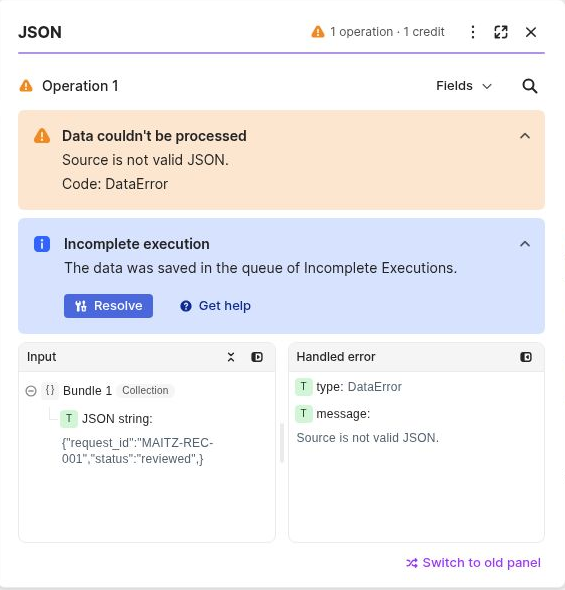565x590 pixels.
Task: Click the curly braces icon of Bundle 1
Action: point(50,391)
